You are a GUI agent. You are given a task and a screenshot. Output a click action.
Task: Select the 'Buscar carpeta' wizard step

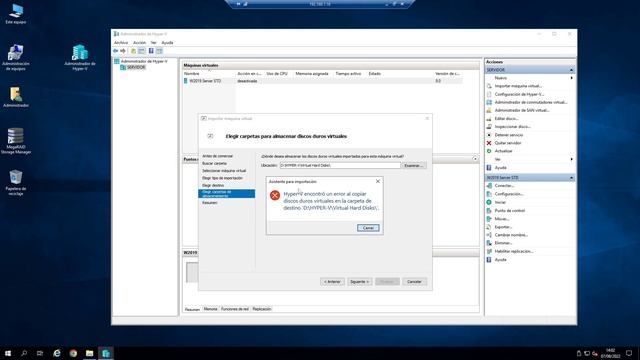[214, 163]
